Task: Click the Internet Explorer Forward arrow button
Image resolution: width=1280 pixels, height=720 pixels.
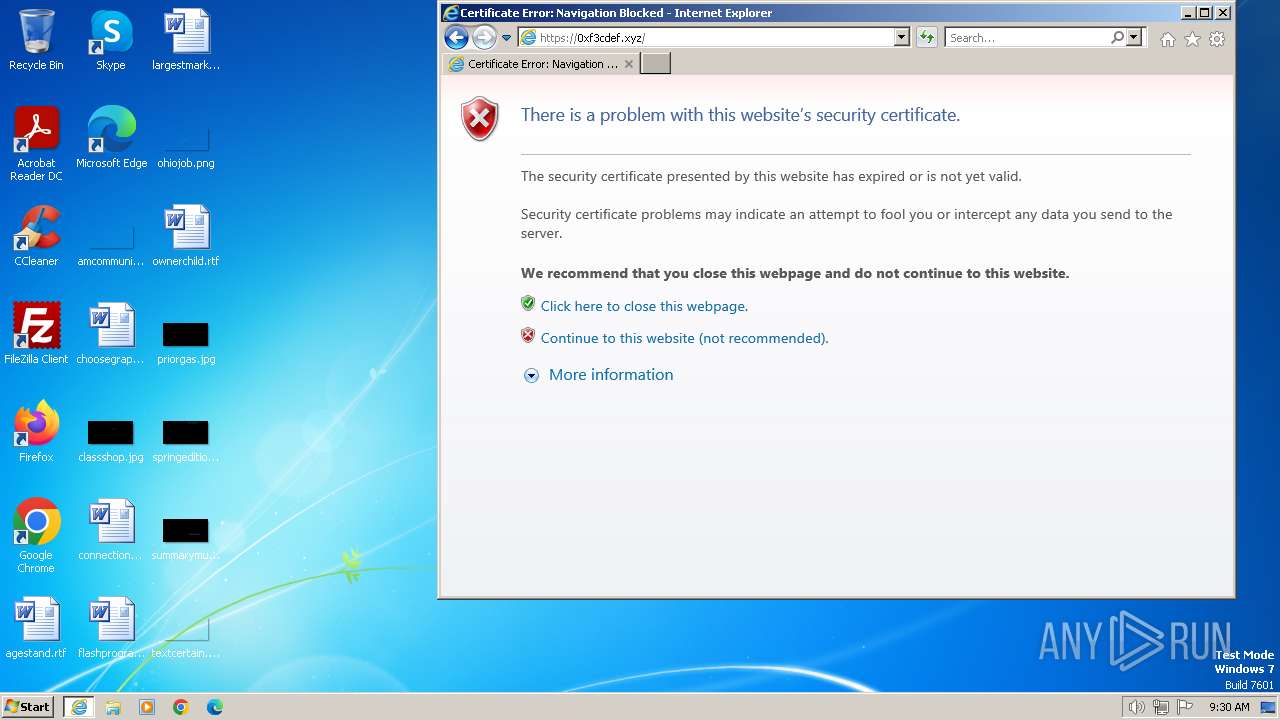Action: [x=484, y=38]
